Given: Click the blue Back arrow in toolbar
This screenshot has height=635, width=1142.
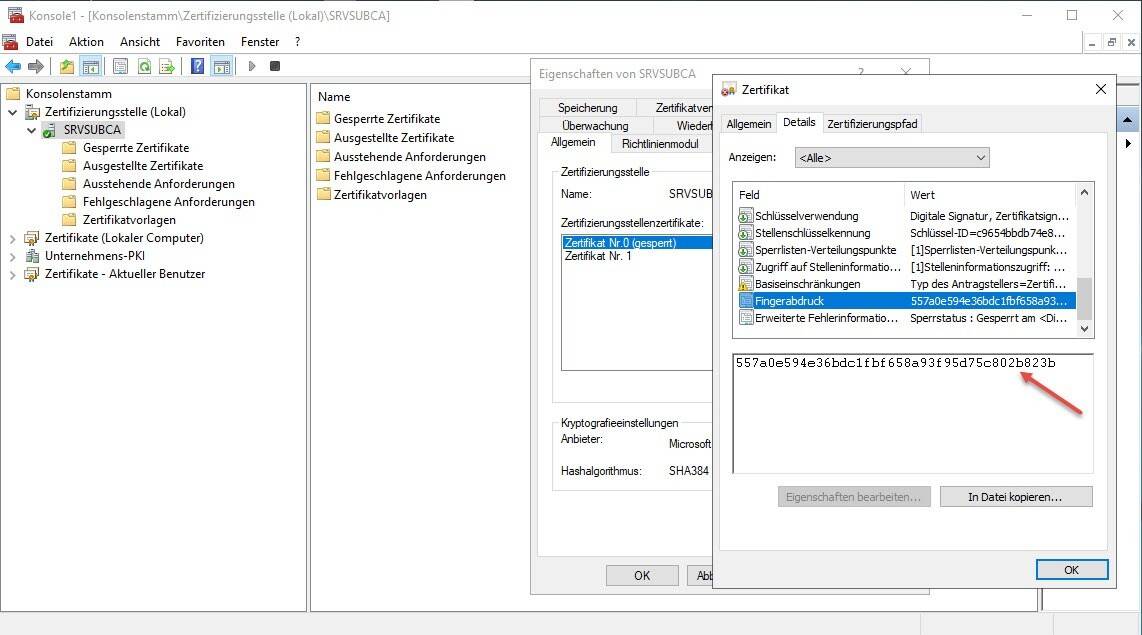Looking at the screenshot, I should point(13,66).
